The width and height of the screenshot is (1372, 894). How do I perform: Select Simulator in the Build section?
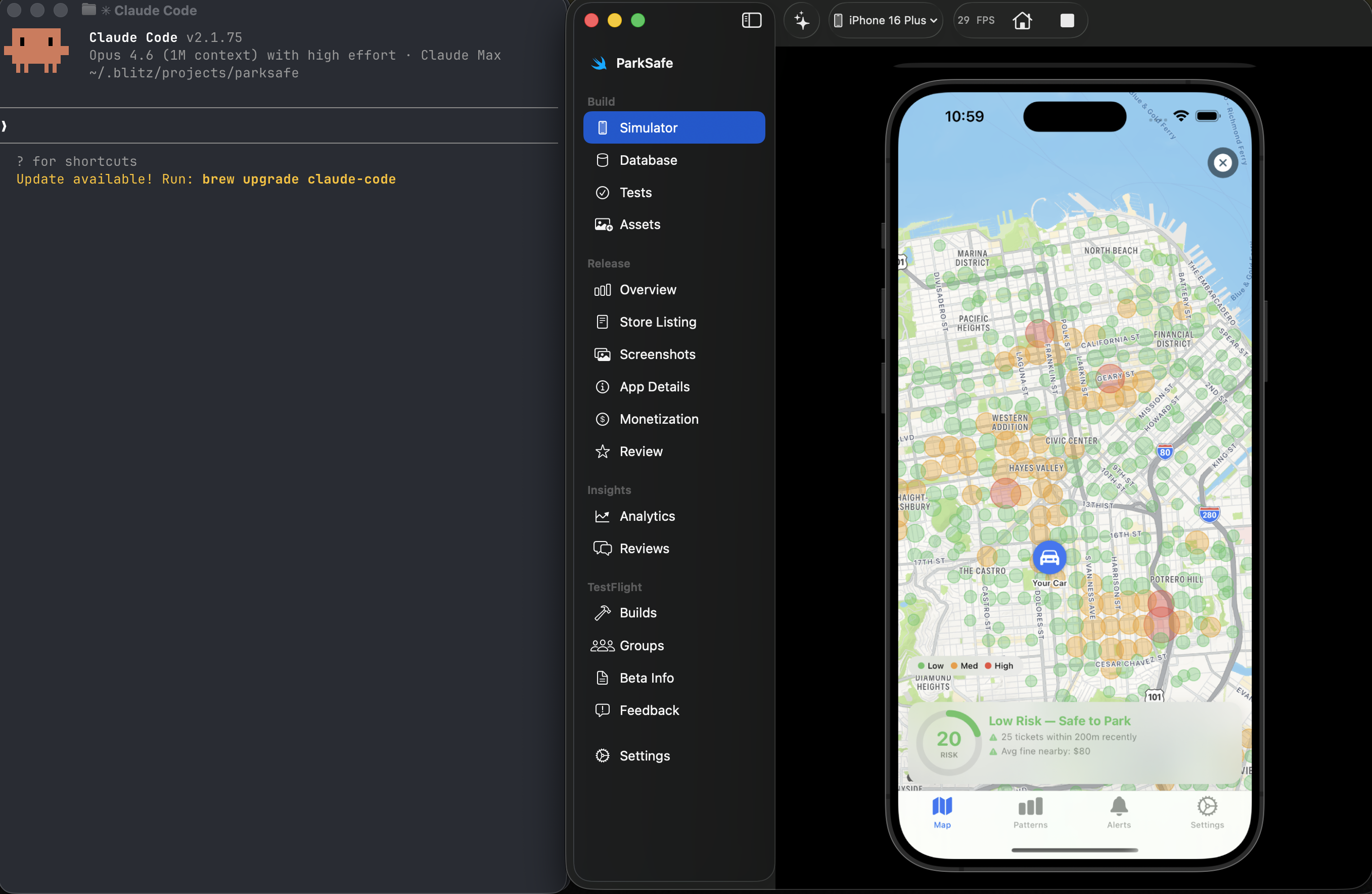tap(674, 127)
